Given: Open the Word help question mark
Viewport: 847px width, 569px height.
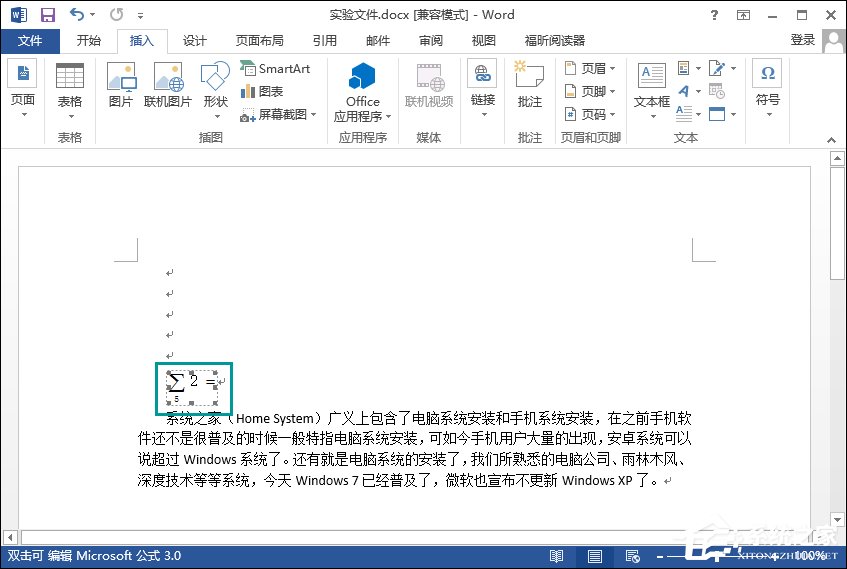Looking at the screenshot, I should (x=712, y=15).
